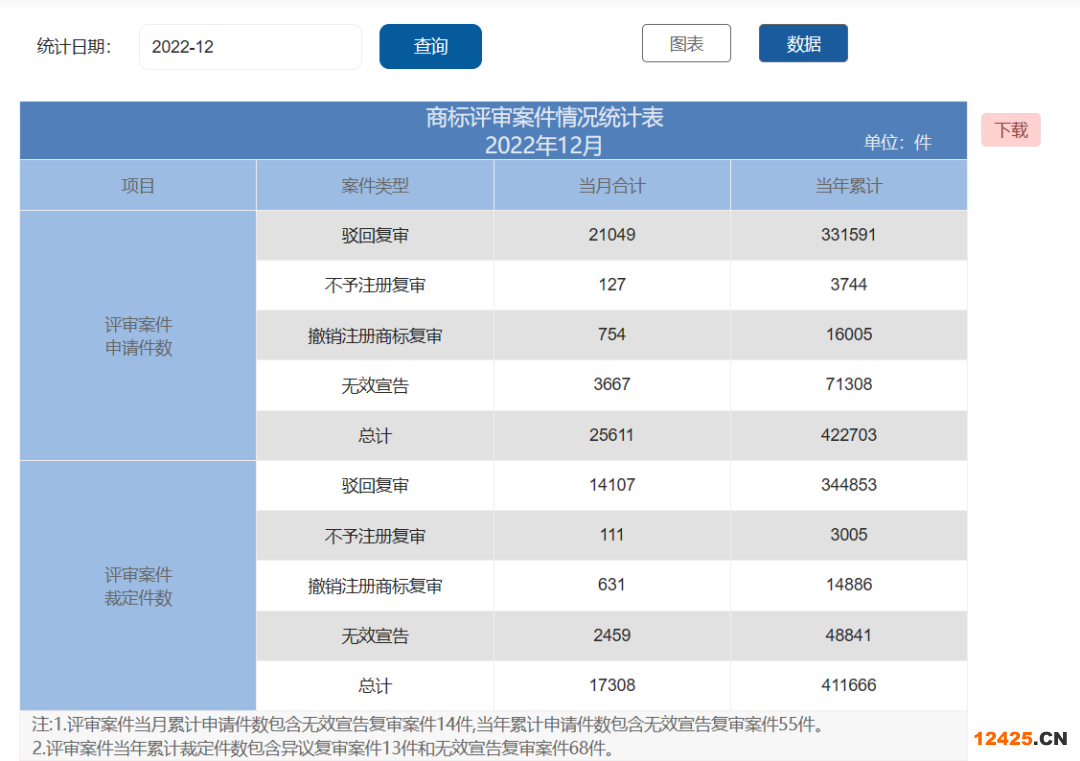This screenshot has height=761, width=1080.
Task: Click monthly value 631 cell
Action: click(x=612, y=585)
